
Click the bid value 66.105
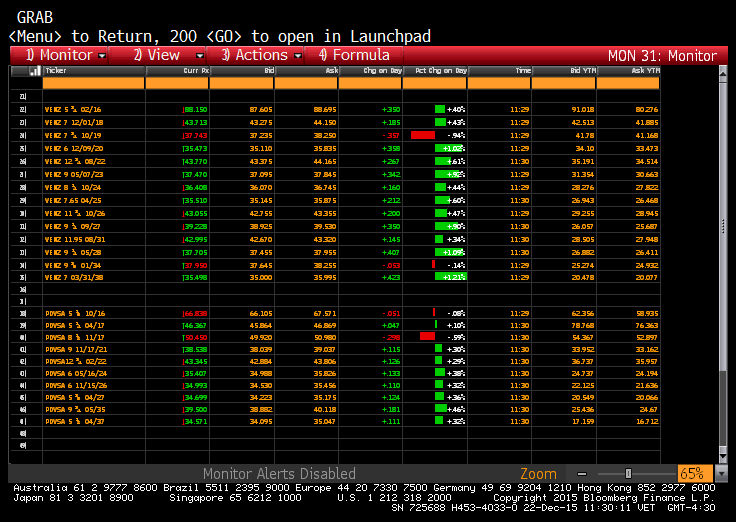point(261,314)
